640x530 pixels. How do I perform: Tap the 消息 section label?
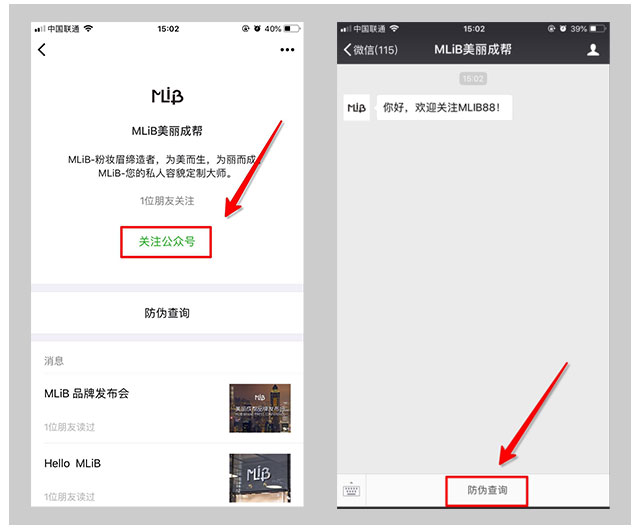click(54, 361)
